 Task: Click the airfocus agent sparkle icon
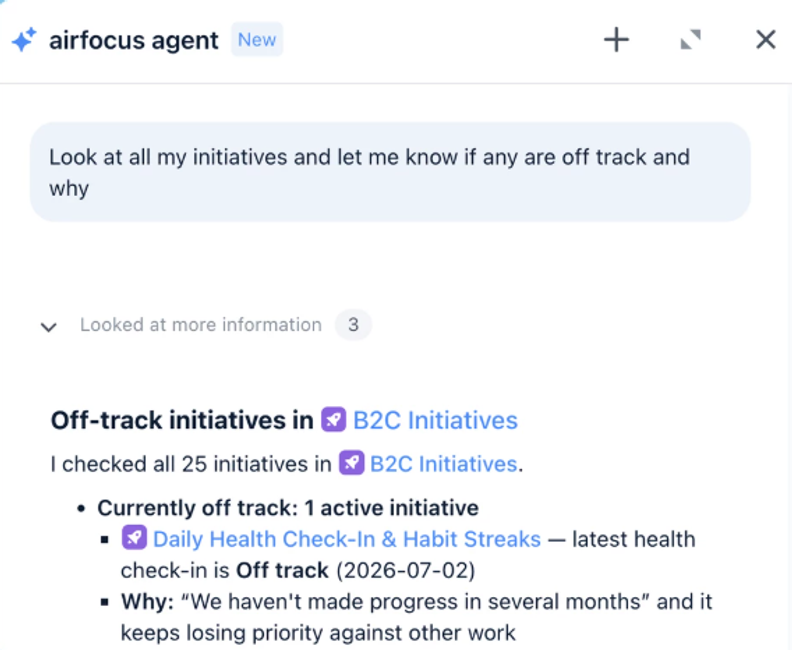tap(24, 39)
